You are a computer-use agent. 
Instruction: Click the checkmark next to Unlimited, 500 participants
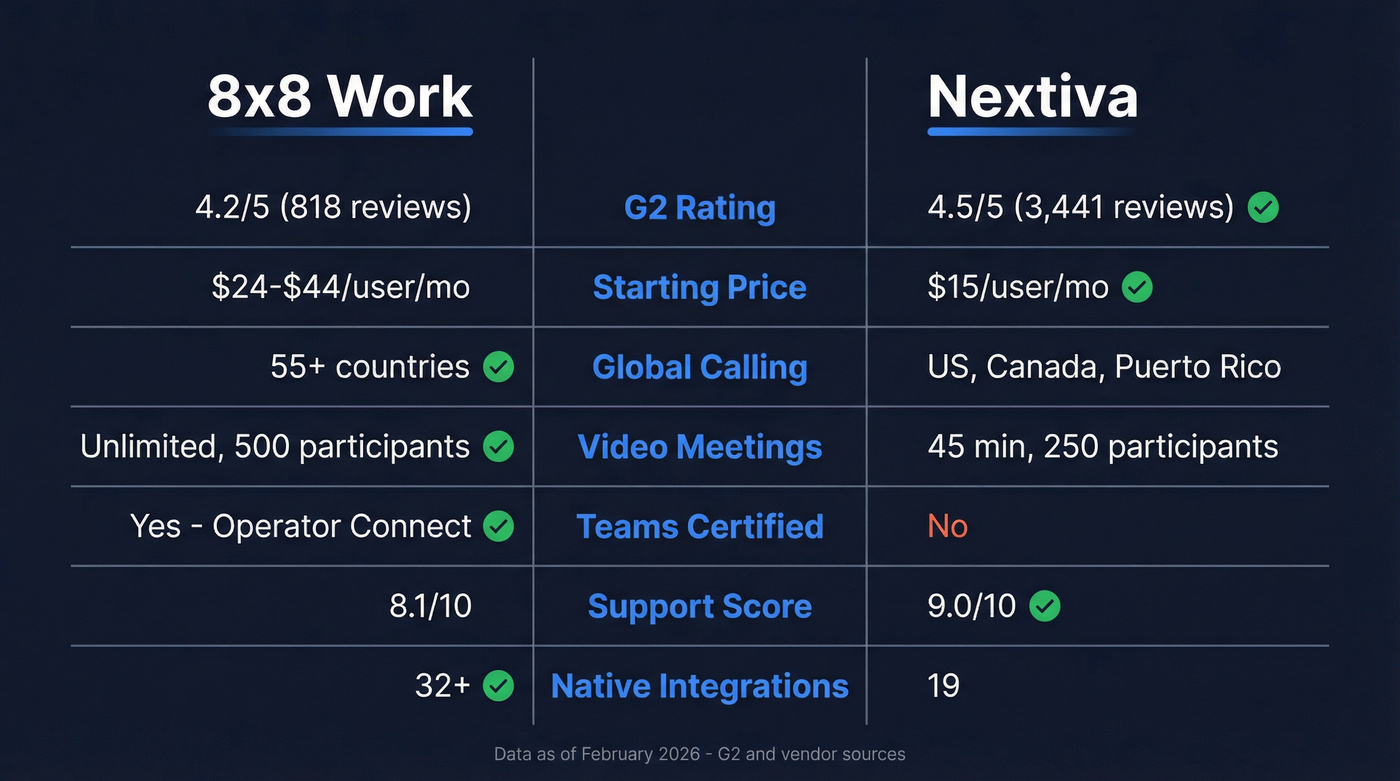(x=497, y=446)
